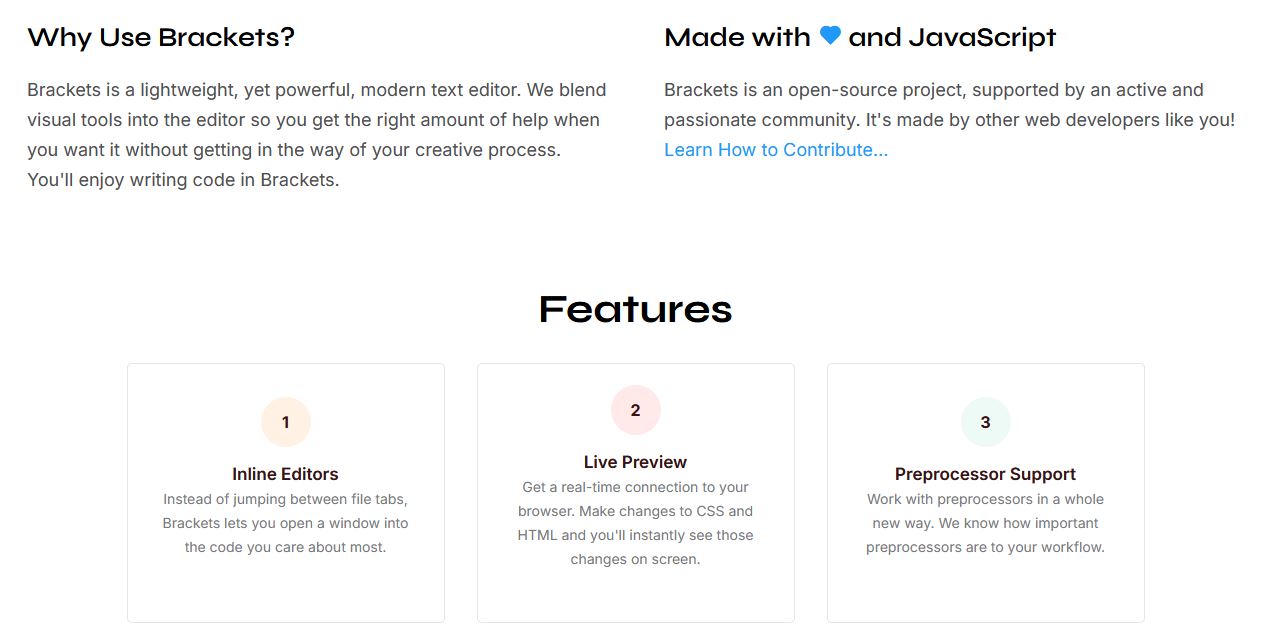
Task: Click the number 2 circle badge
Action: (636, 410)
